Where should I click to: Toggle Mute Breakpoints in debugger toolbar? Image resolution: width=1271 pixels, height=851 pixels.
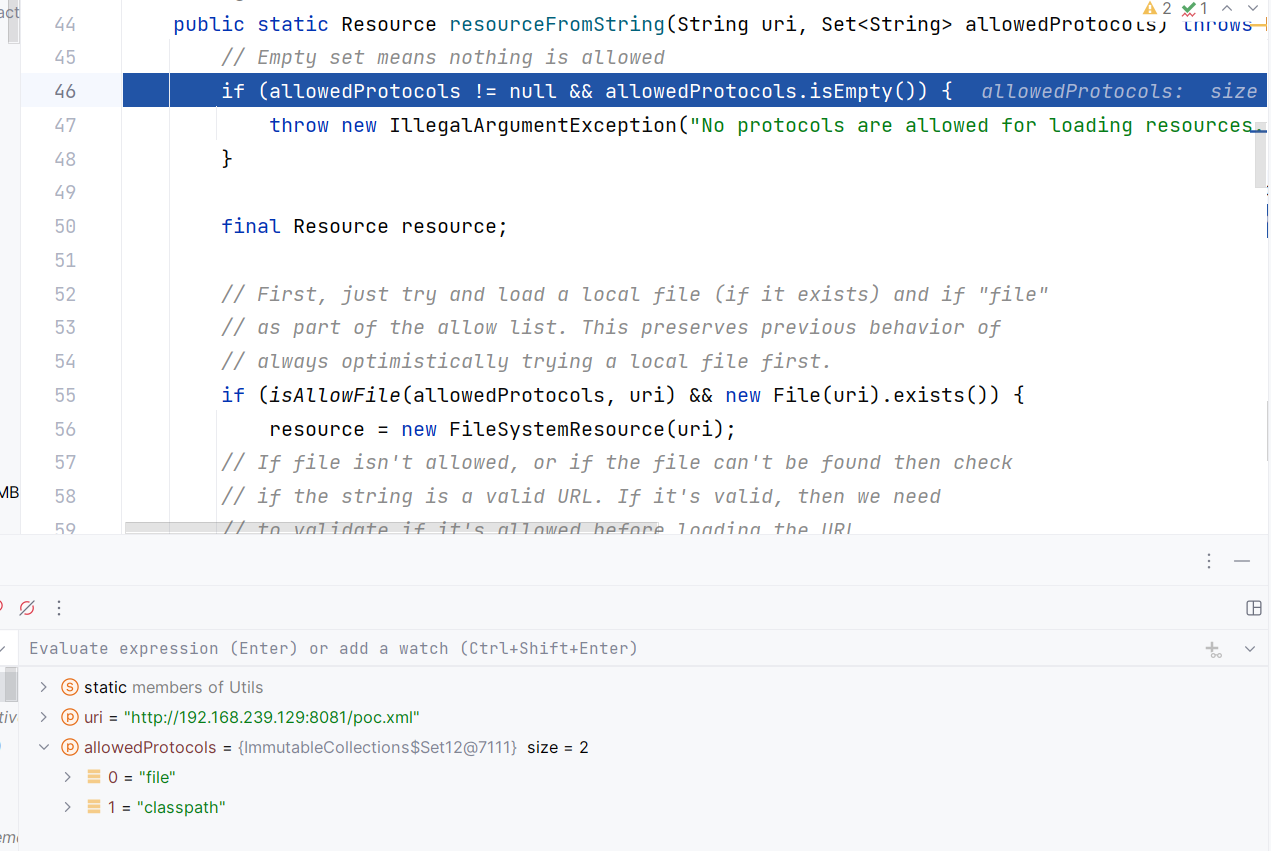point(27,607)
